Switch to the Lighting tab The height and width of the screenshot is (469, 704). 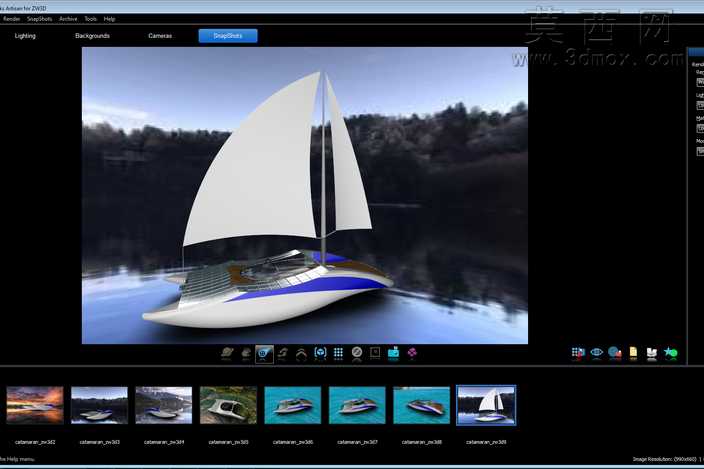pyautogui.click(x=25, y=36)
